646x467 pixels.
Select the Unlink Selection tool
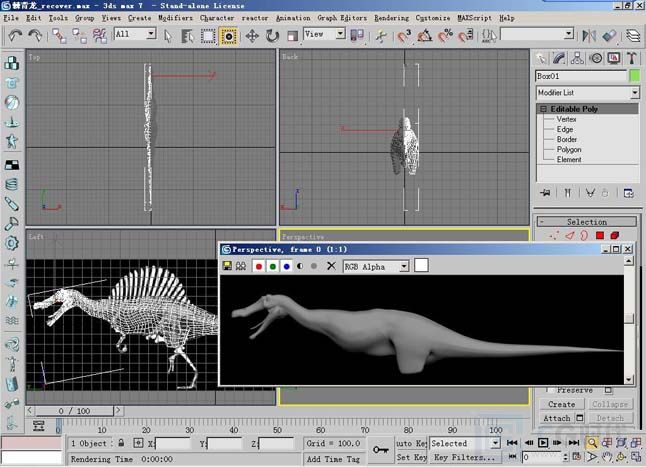79,36
